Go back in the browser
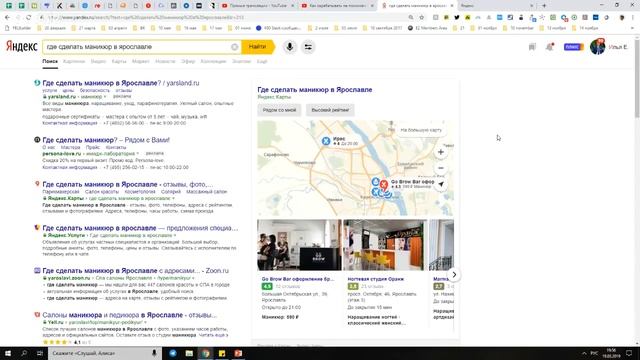Viewport: 640px width, 360px height. [x=7, y=18]
